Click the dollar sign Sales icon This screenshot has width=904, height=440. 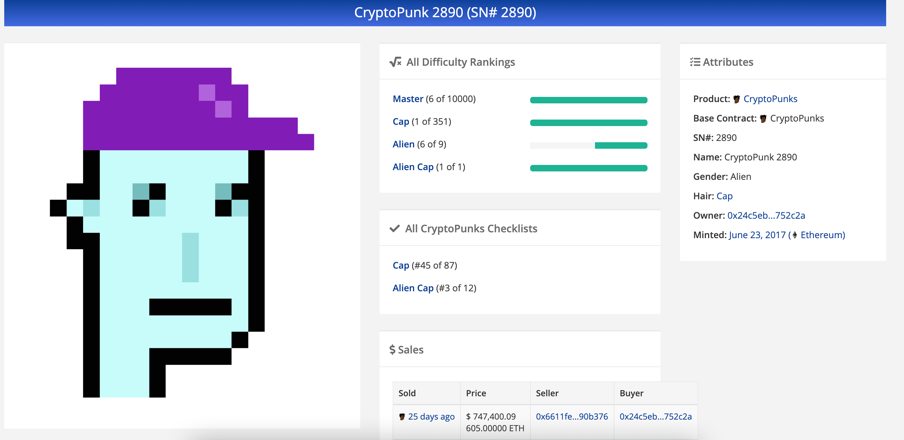[392, 350]
